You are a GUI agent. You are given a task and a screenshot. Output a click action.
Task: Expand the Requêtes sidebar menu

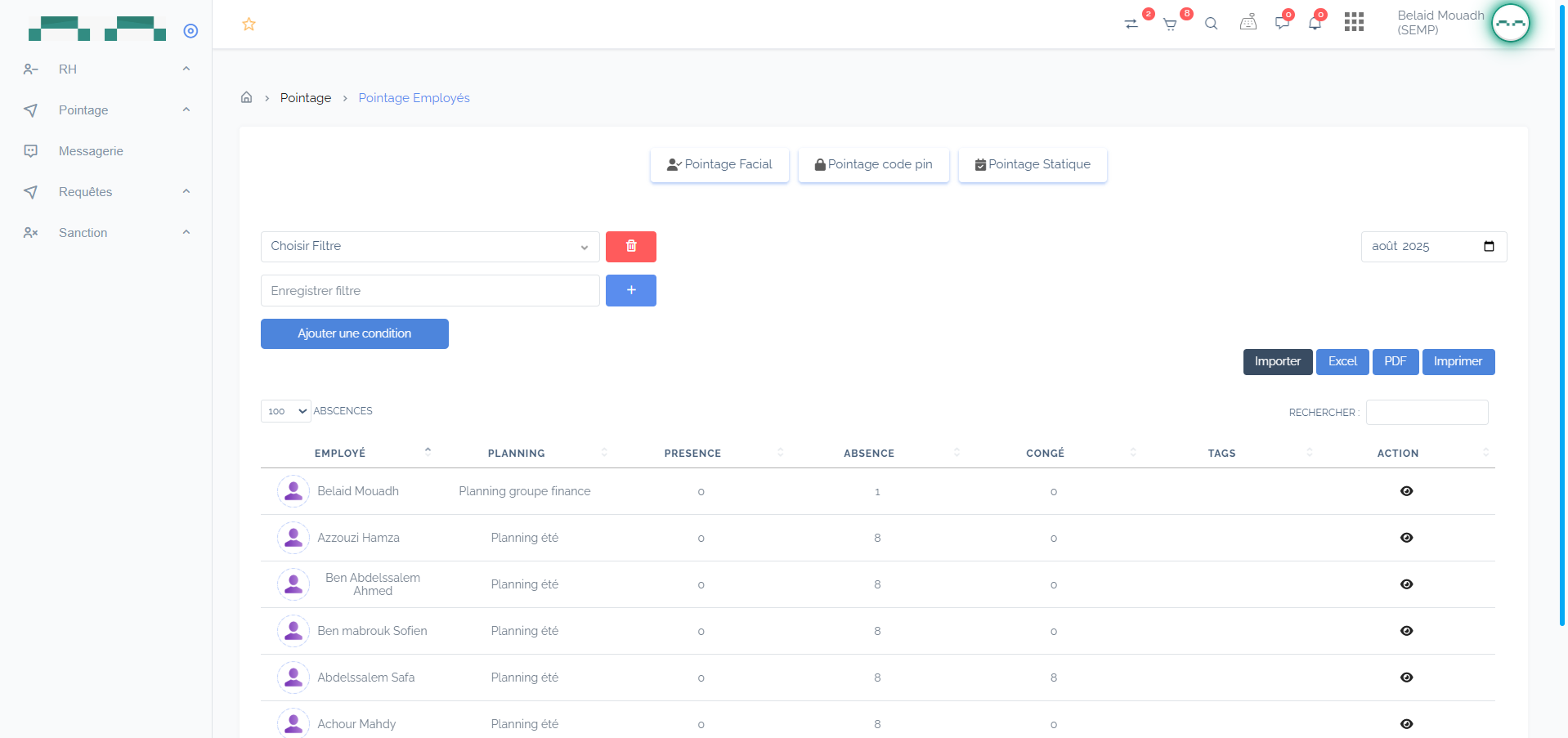tap(106, 192)
